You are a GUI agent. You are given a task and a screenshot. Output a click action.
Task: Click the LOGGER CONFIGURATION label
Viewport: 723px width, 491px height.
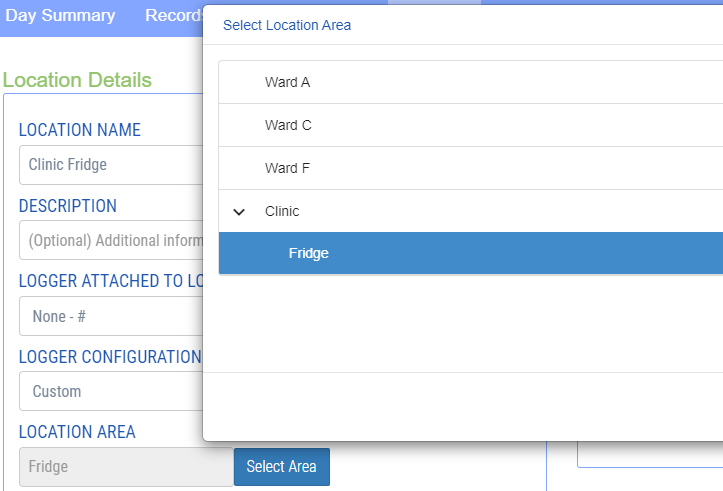[x=110, y=357]
